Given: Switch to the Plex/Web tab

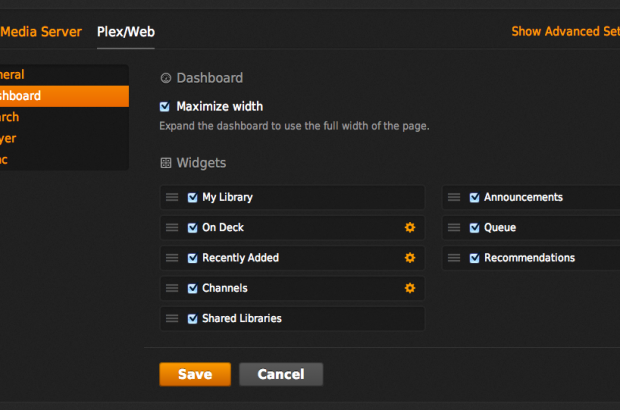Looking at the screenshot, I should pos(125,32).
